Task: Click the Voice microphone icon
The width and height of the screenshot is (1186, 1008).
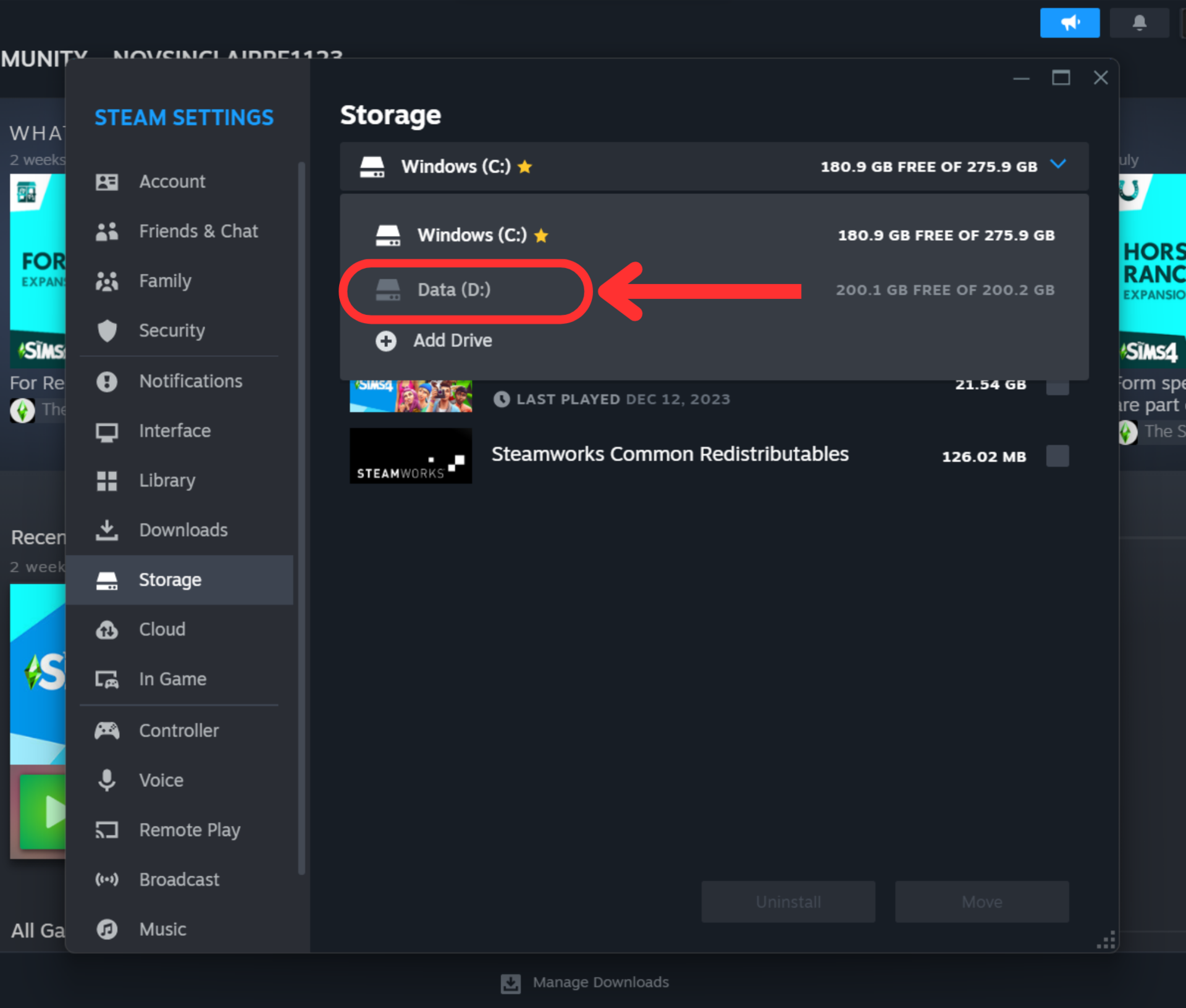Action: (x=107, y=780)
